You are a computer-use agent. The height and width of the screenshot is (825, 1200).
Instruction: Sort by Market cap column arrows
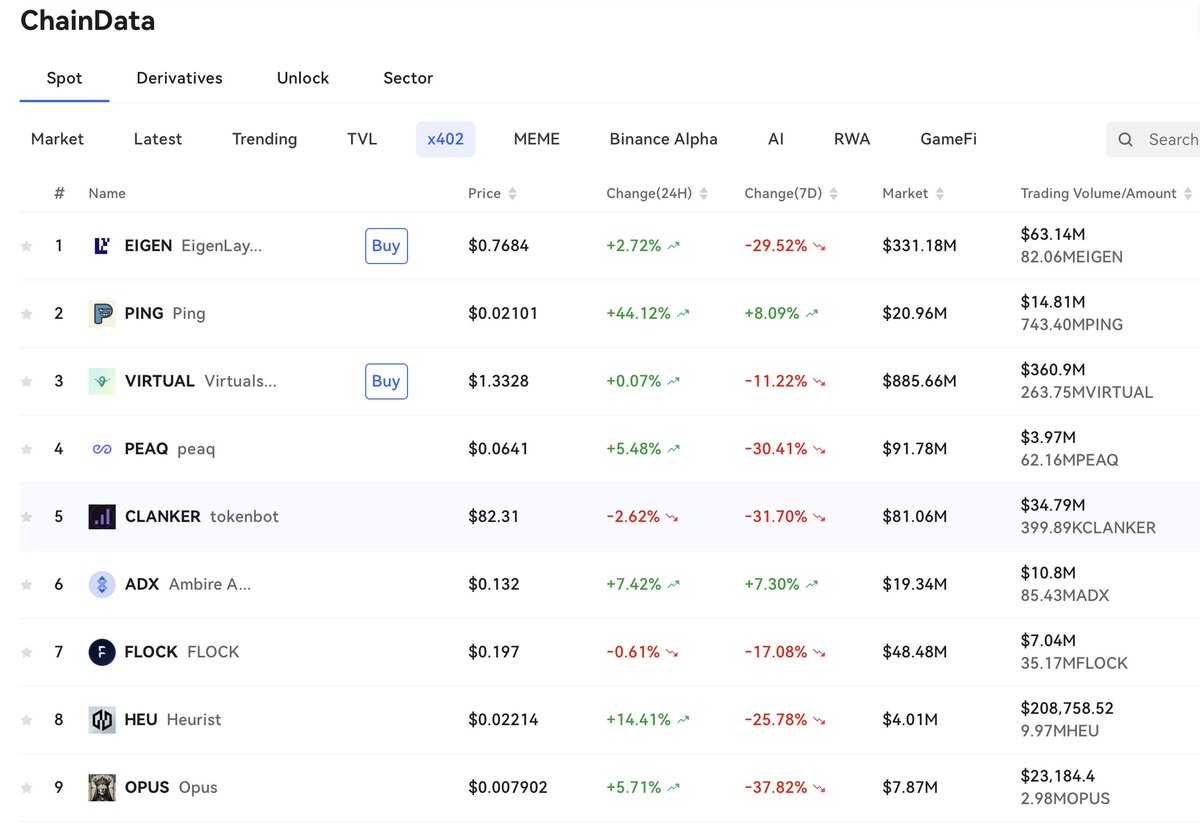click(940, 194)
